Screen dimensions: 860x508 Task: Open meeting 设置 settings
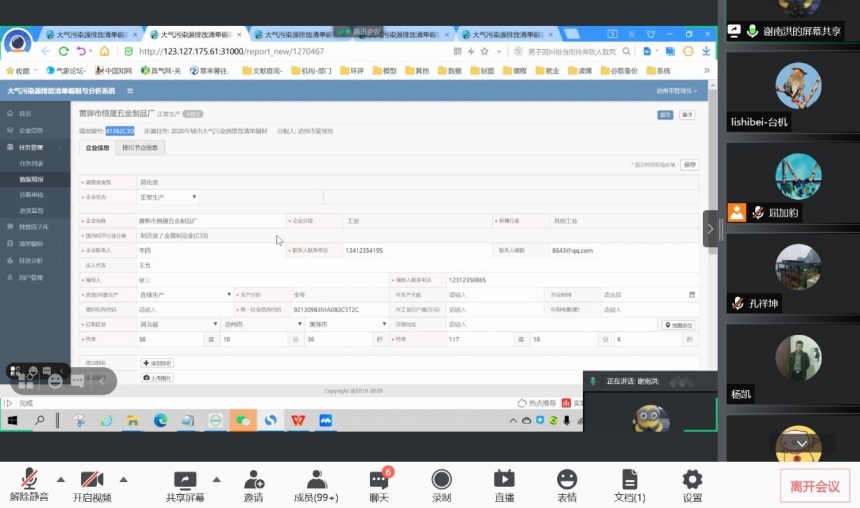tap(692, 486)
